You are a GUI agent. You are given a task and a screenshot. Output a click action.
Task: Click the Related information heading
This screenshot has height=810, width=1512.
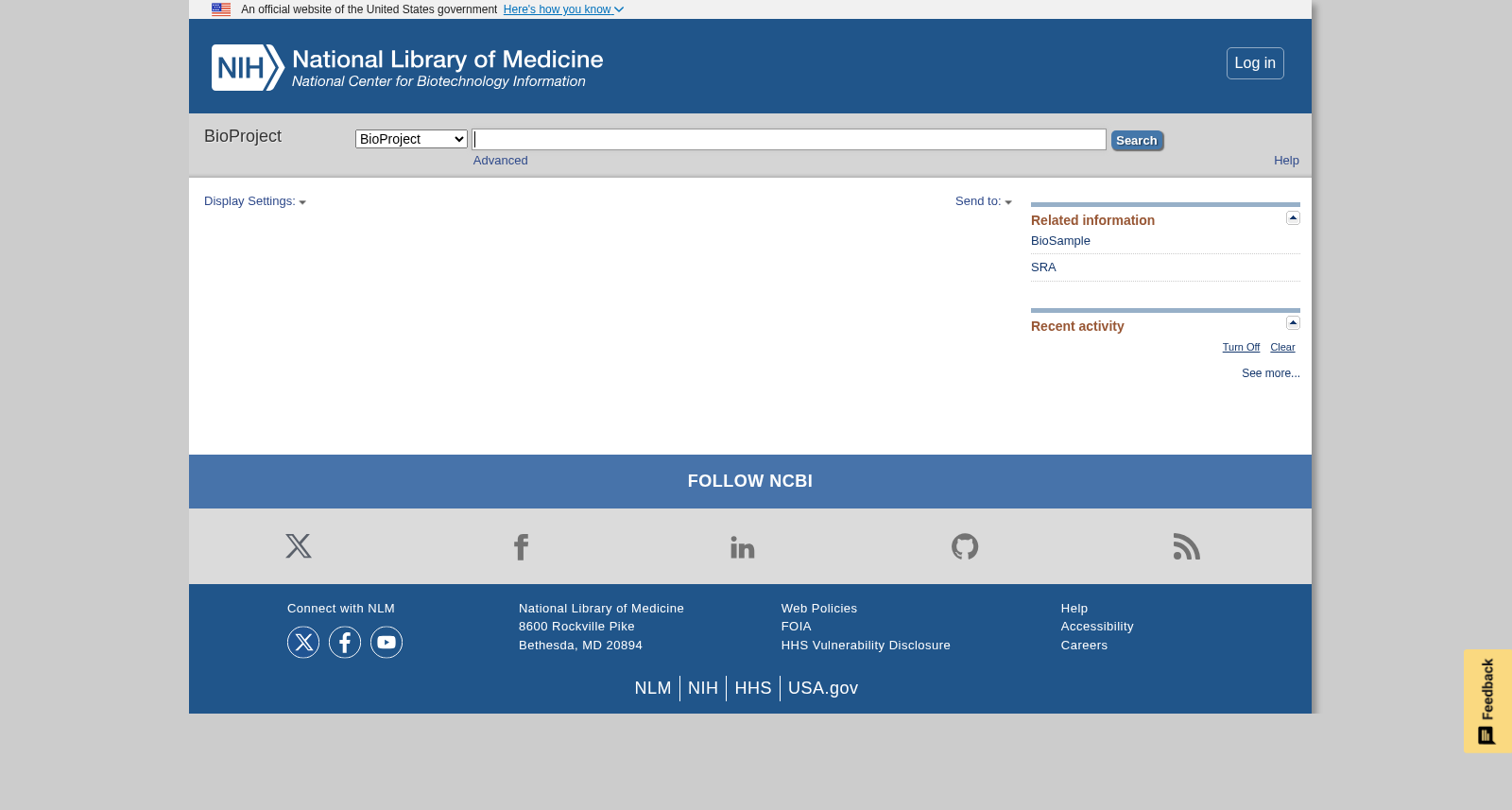(1092, 220)
